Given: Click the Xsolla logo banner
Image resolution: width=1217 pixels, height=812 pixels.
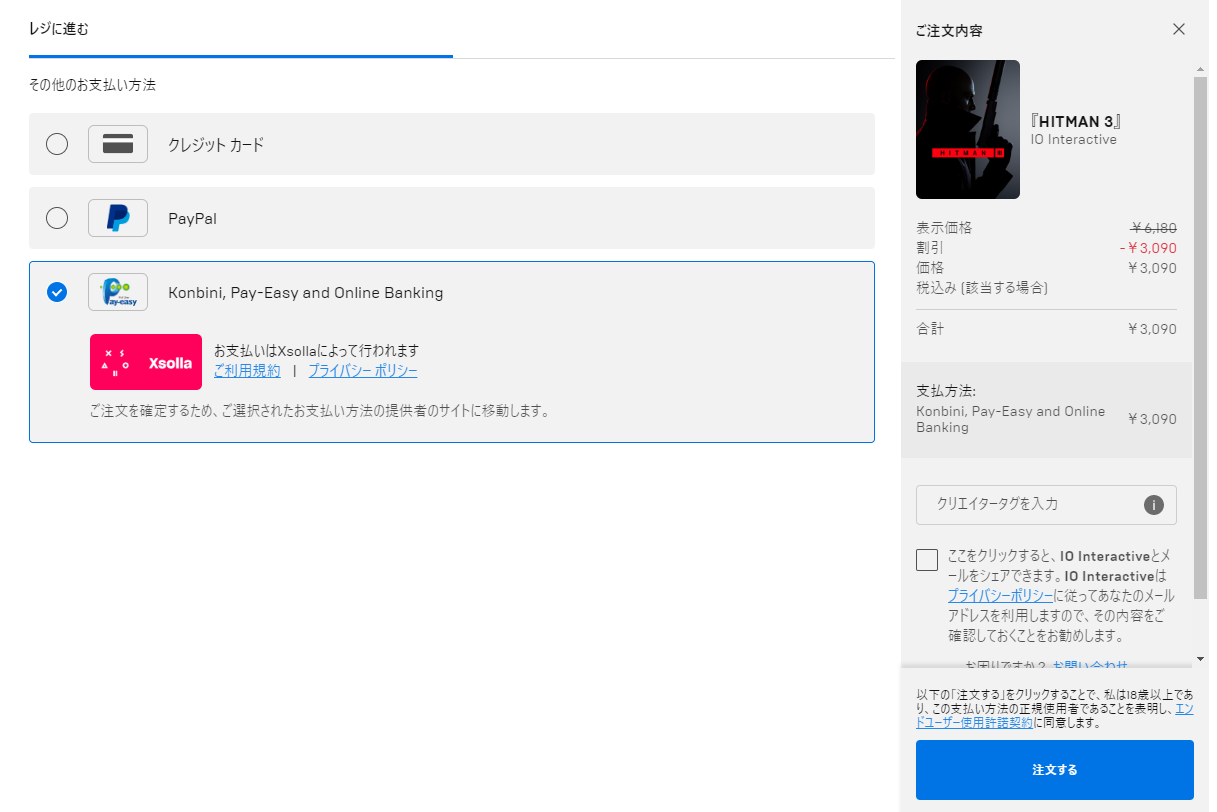Looking at the screenshot, I should (x=146, y=362).
